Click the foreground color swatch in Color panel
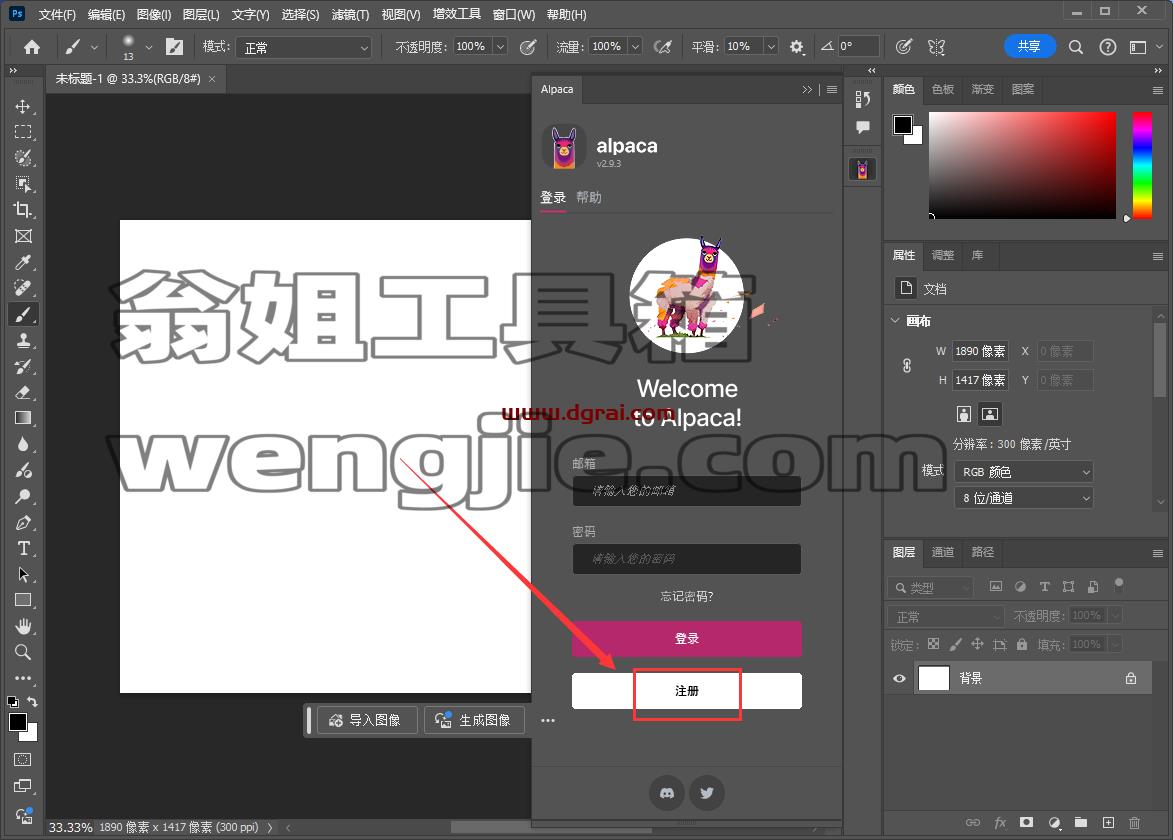 (x=903, y=124)
